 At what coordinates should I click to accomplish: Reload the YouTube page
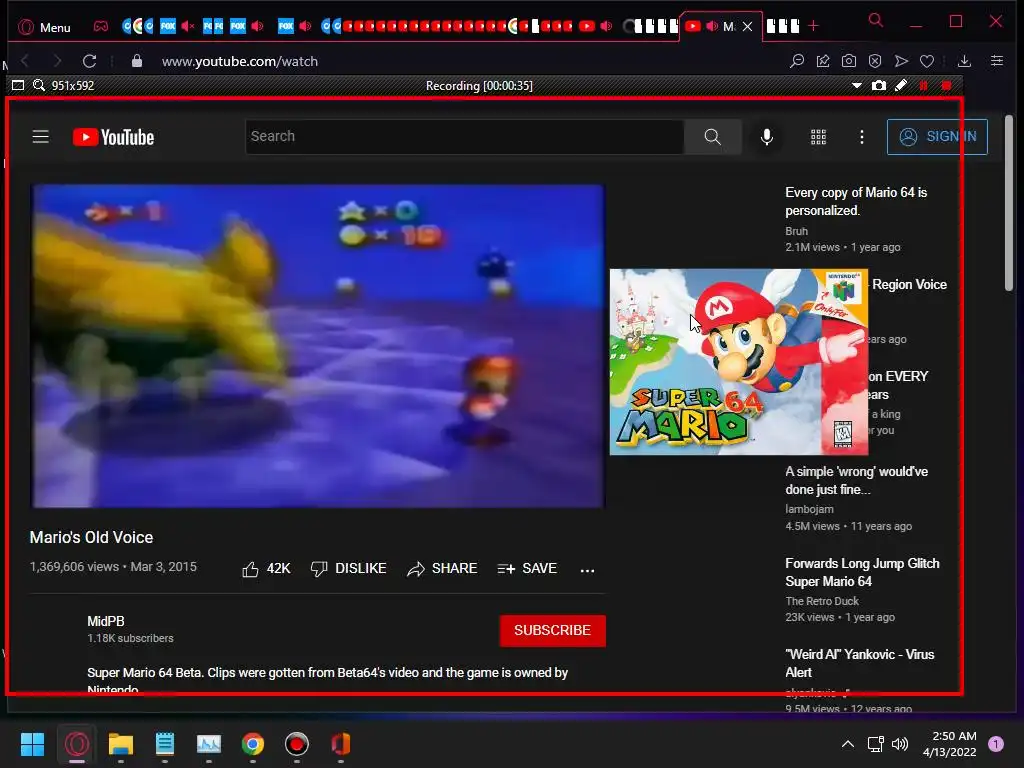coord(89,61)
